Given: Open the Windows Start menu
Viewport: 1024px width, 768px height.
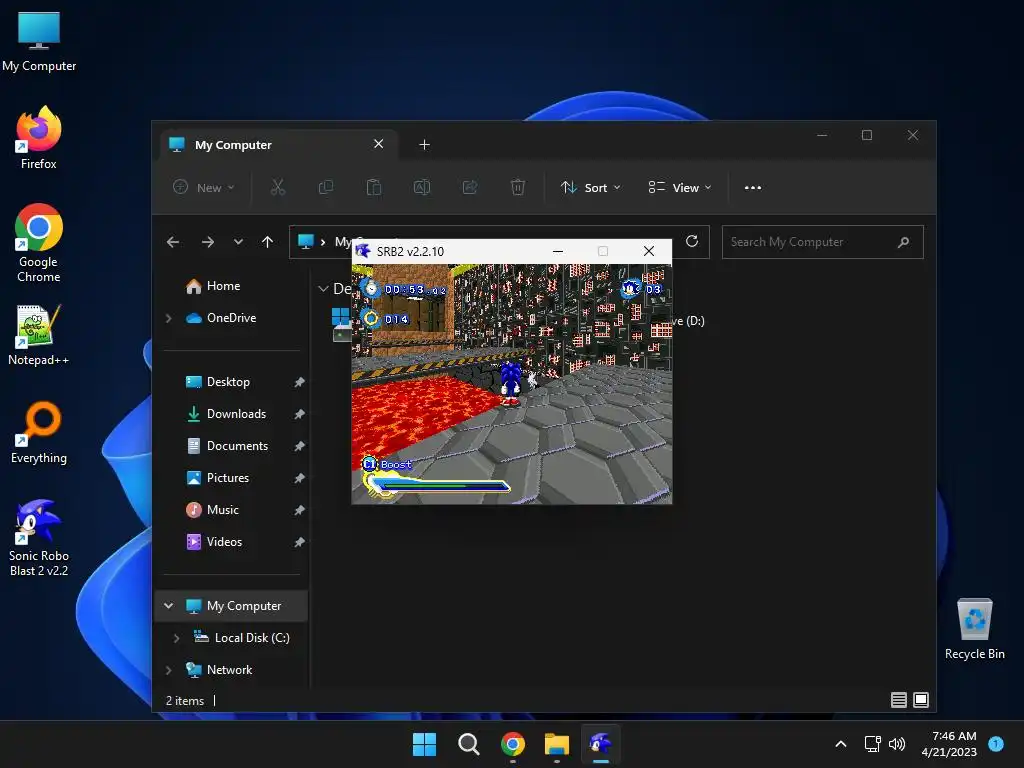Looking at the screenshot, I should click(424, 744).
